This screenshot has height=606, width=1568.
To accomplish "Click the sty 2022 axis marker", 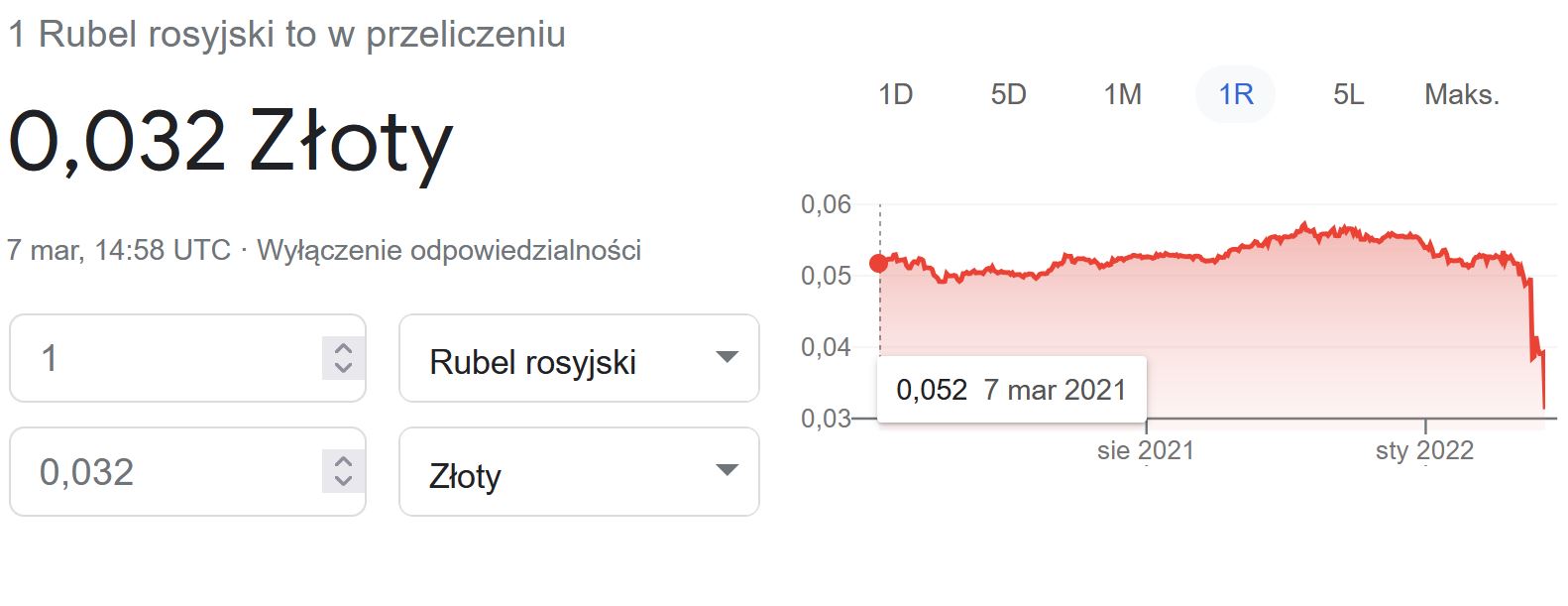I will [1424, 450].
